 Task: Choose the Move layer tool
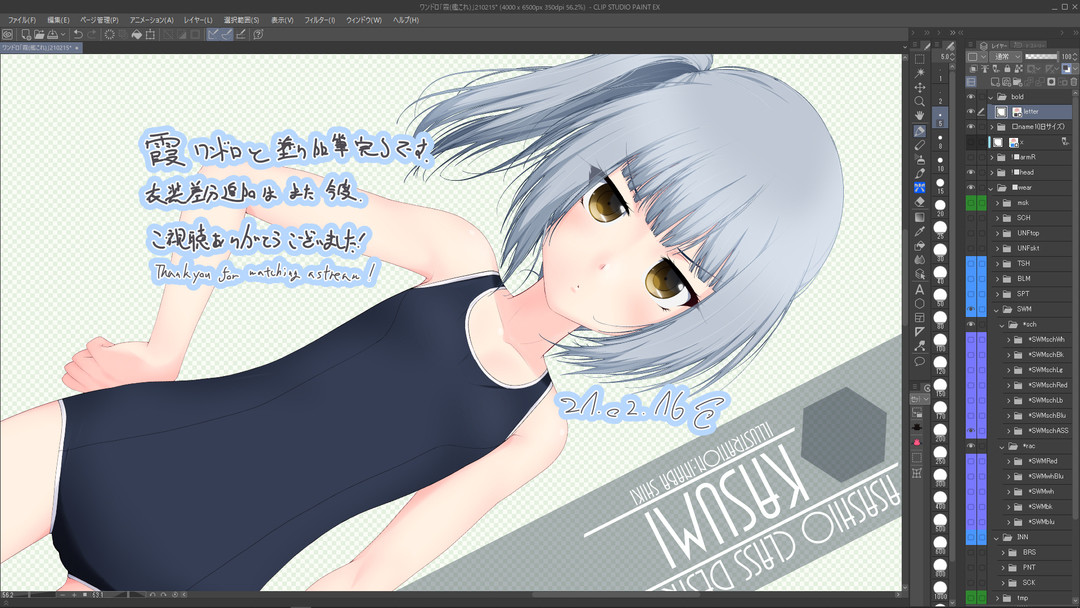[919, 87]
